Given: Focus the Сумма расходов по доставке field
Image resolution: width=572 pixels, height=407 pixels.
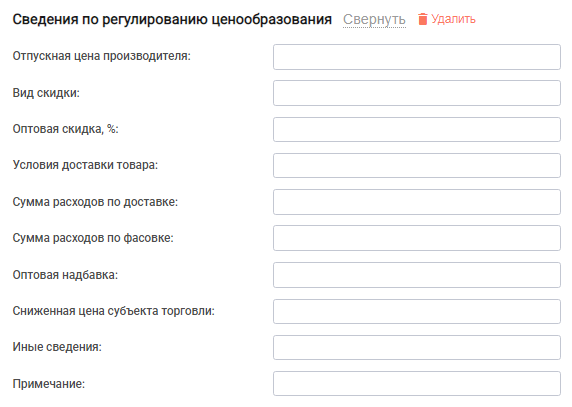Looking at the screenshot, I should (417, 202).
